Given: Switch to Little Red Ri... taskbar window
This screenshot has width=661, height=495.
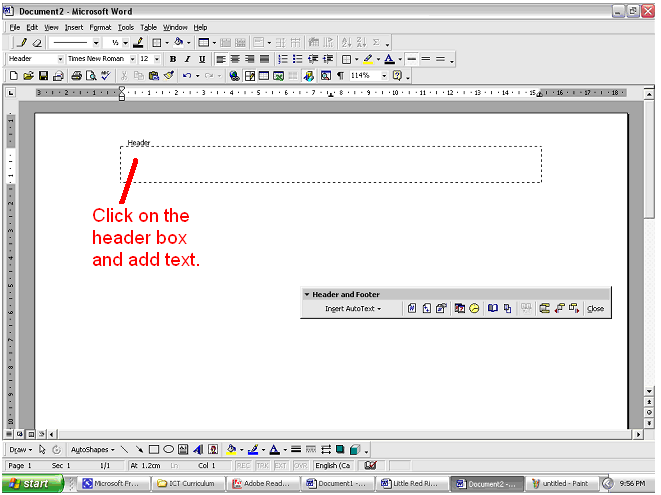Looking at the screenshot, I should (x=412, y=484).
